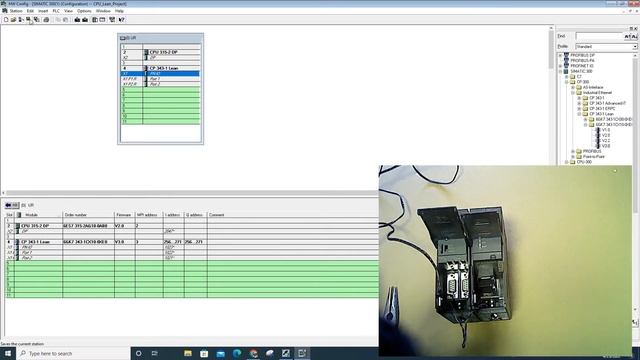Expand PROFINET IO in catalog tree
640x360 pixels.
[x=560, y=66]
